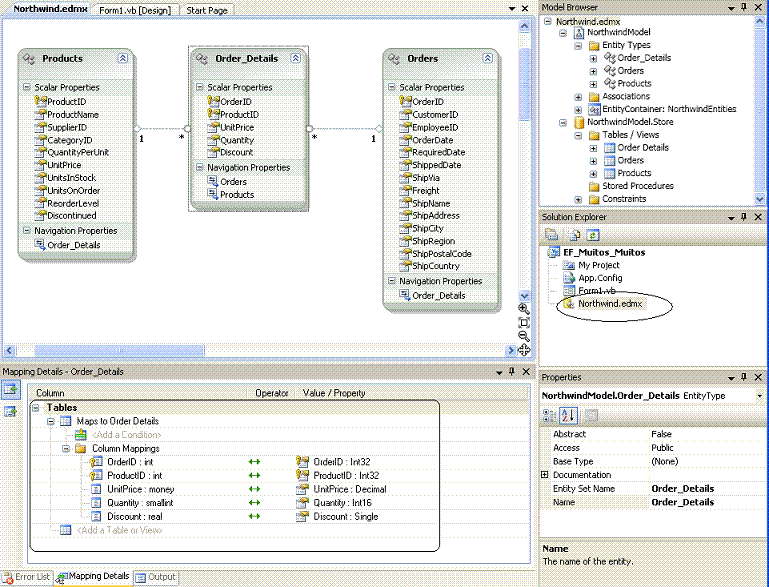
Task: Click EF_Muitos_Muitos project icon
Action: point(553,252)
